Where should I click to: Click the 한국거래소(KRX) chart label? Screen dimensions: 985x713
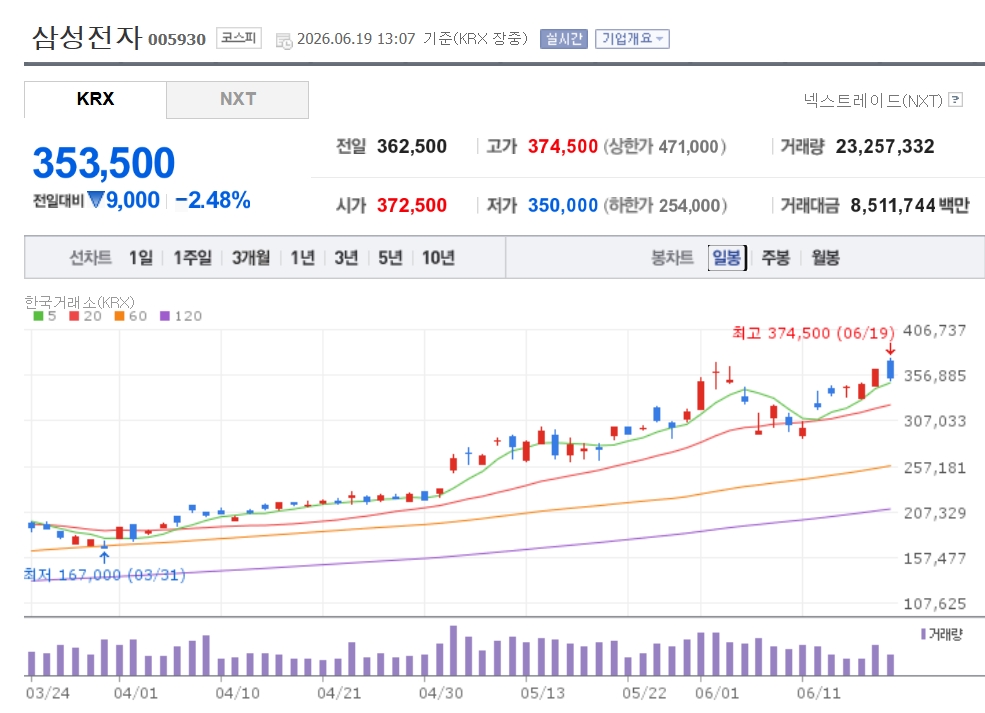(79, 302)
